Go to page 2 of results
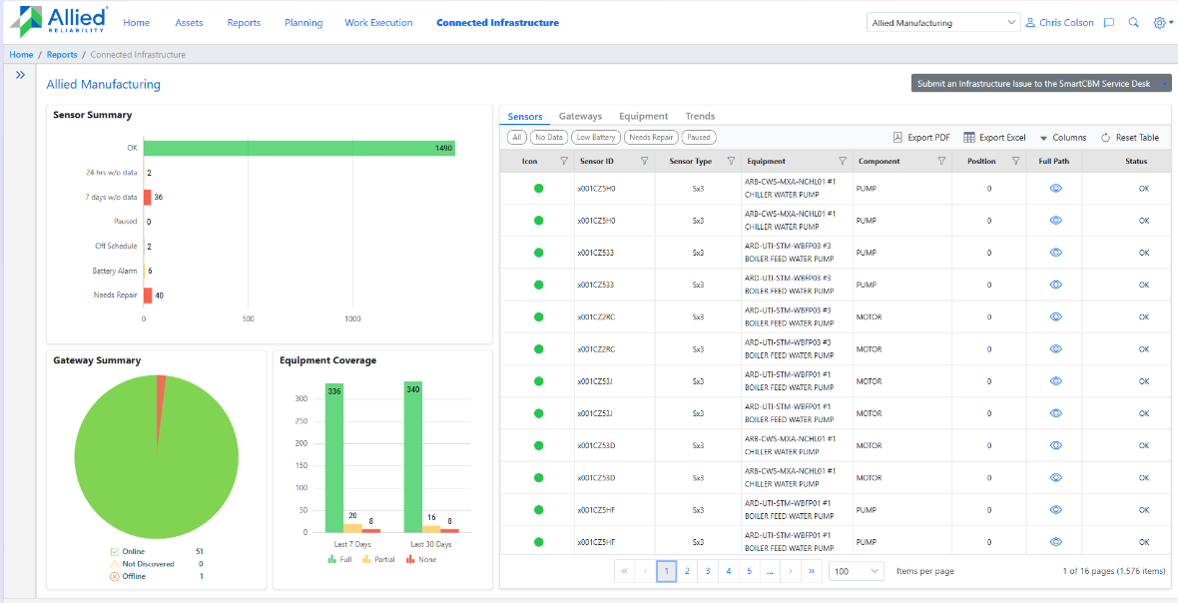1178x603 pixels. coord(687,571)
